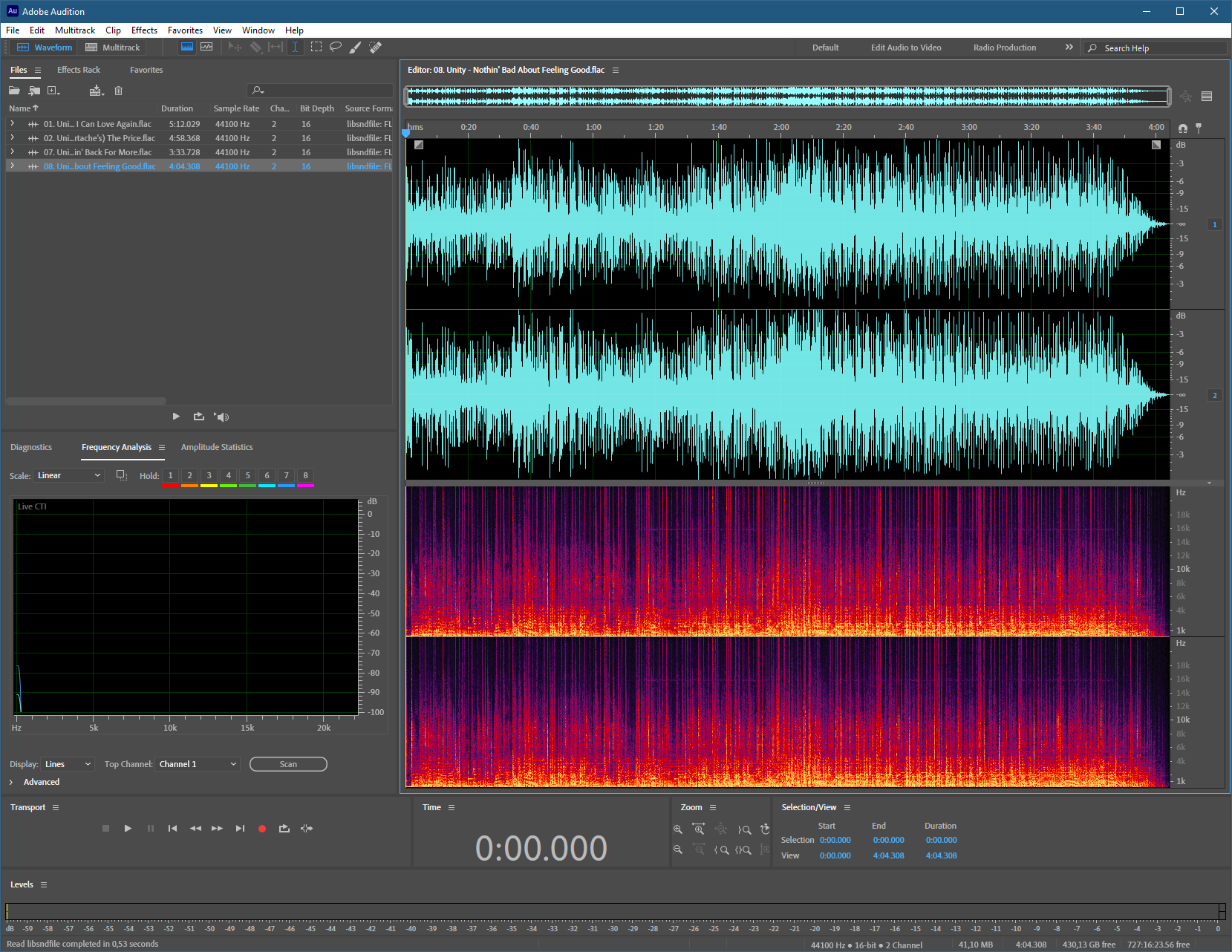Open the Files panel menu

point(38,70)
